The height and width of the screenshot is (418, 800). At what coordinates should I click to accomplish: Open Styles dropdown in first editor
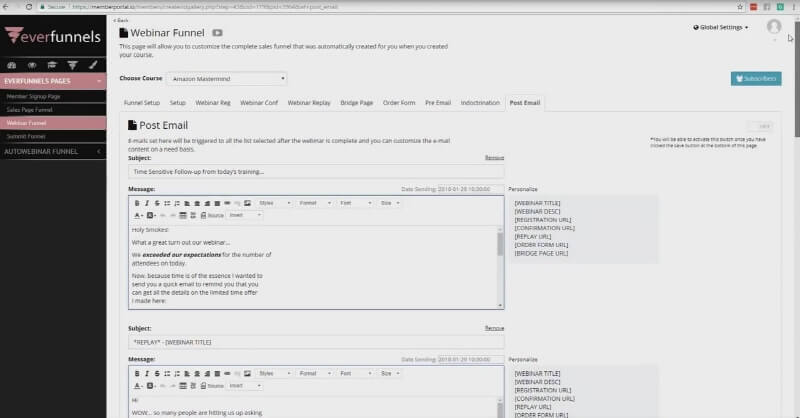(x=274, y=203)
